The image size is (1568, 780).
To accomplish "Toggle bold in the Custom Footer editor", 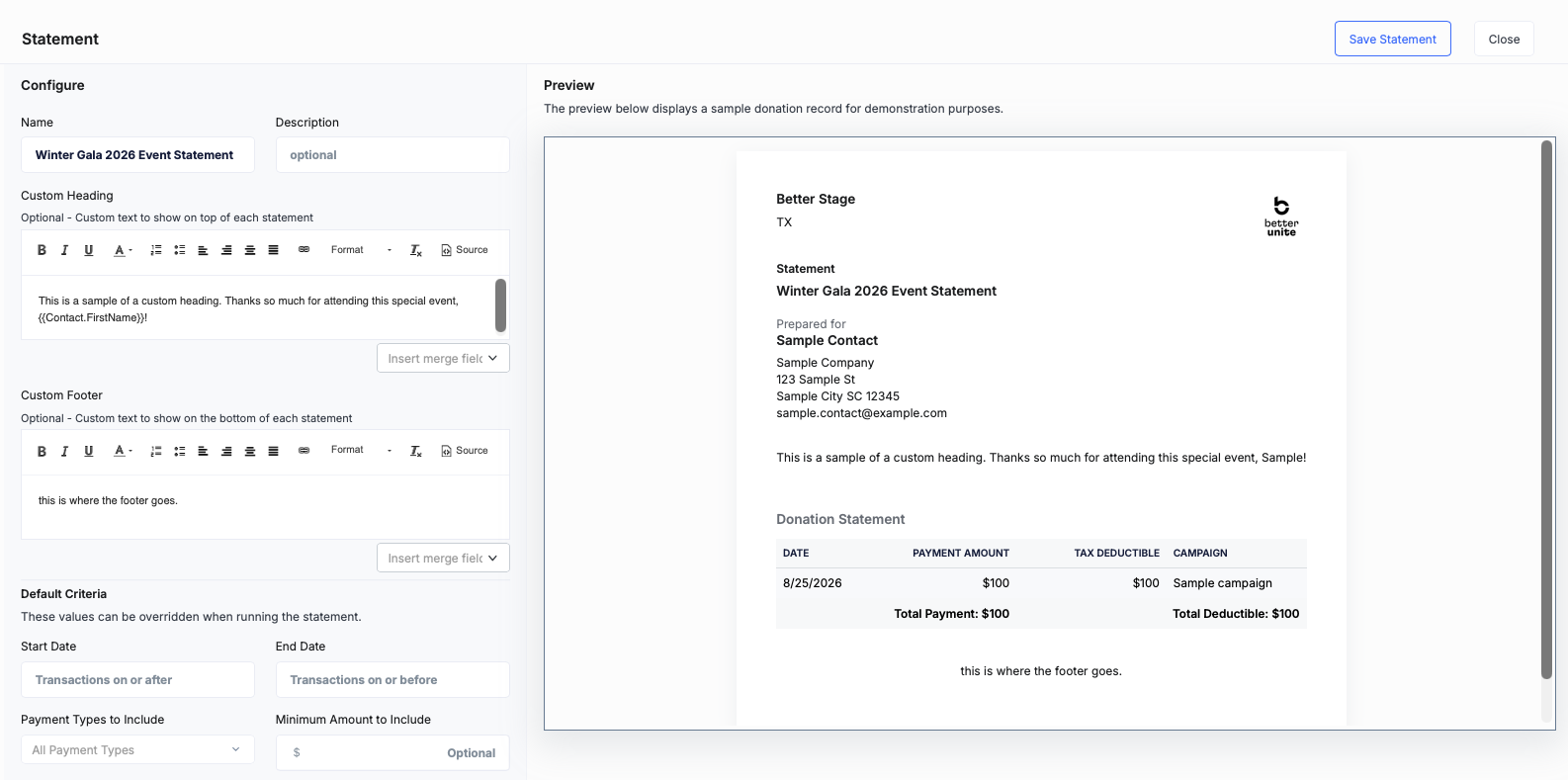I will 42,451.
